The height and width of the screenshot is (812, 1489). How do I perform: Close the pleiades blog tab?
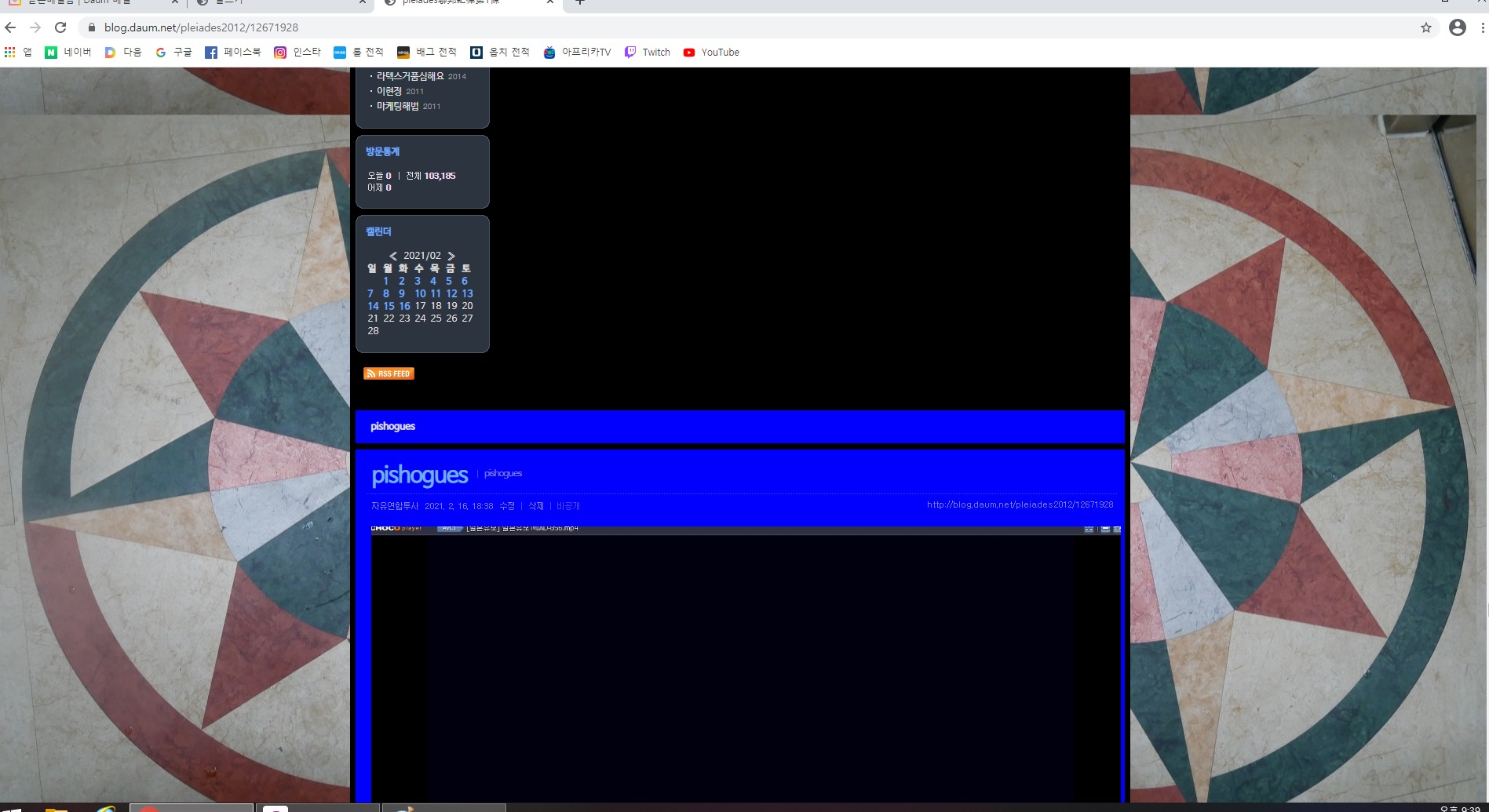(x=549, y=2)
